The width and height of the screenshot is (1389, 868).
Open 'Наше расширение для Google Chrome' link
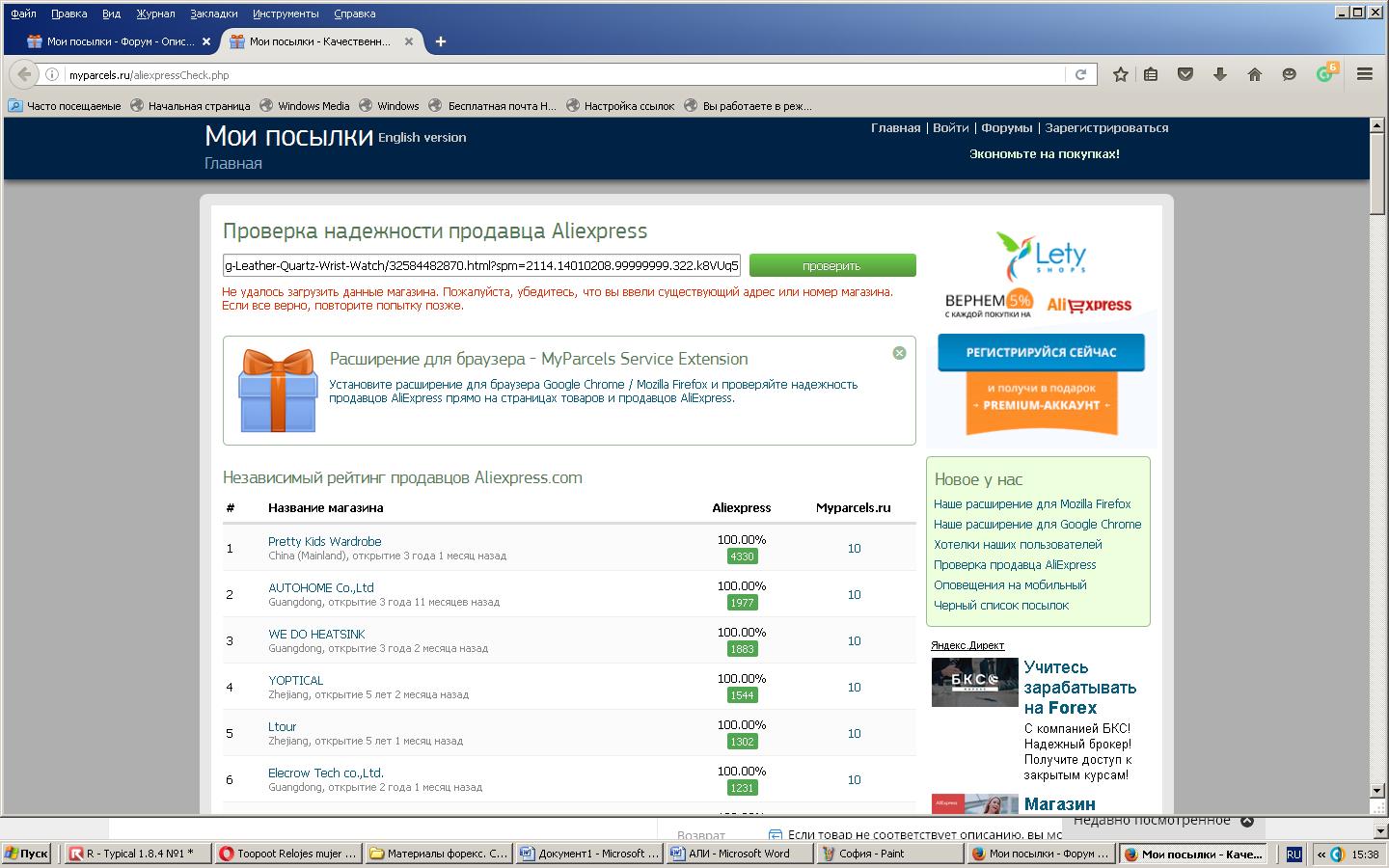1037,524
